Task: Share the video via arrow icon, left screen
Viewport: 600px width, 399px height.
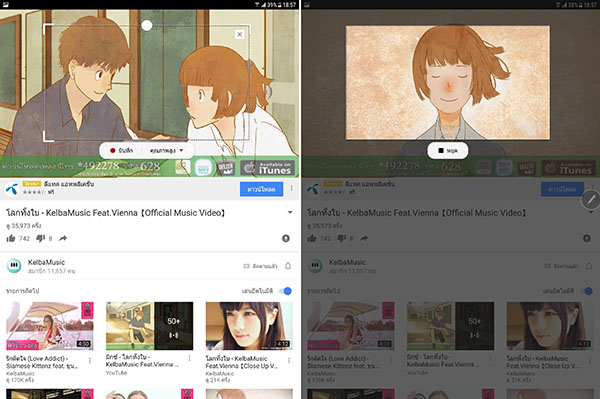Action: pyautogui.click(x=63, y=238)
